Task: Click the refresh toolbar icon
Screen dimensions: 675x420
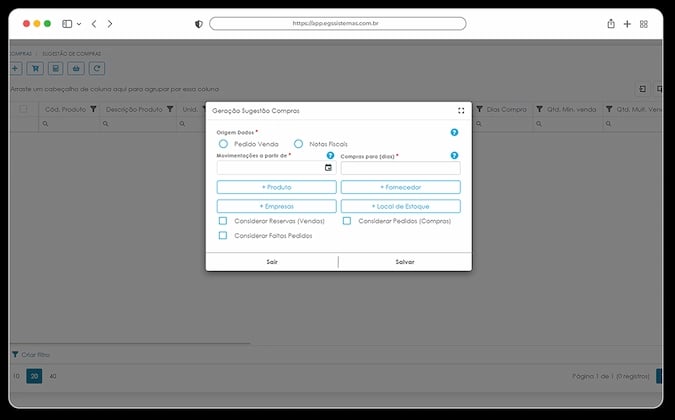Action: [97, 68]
